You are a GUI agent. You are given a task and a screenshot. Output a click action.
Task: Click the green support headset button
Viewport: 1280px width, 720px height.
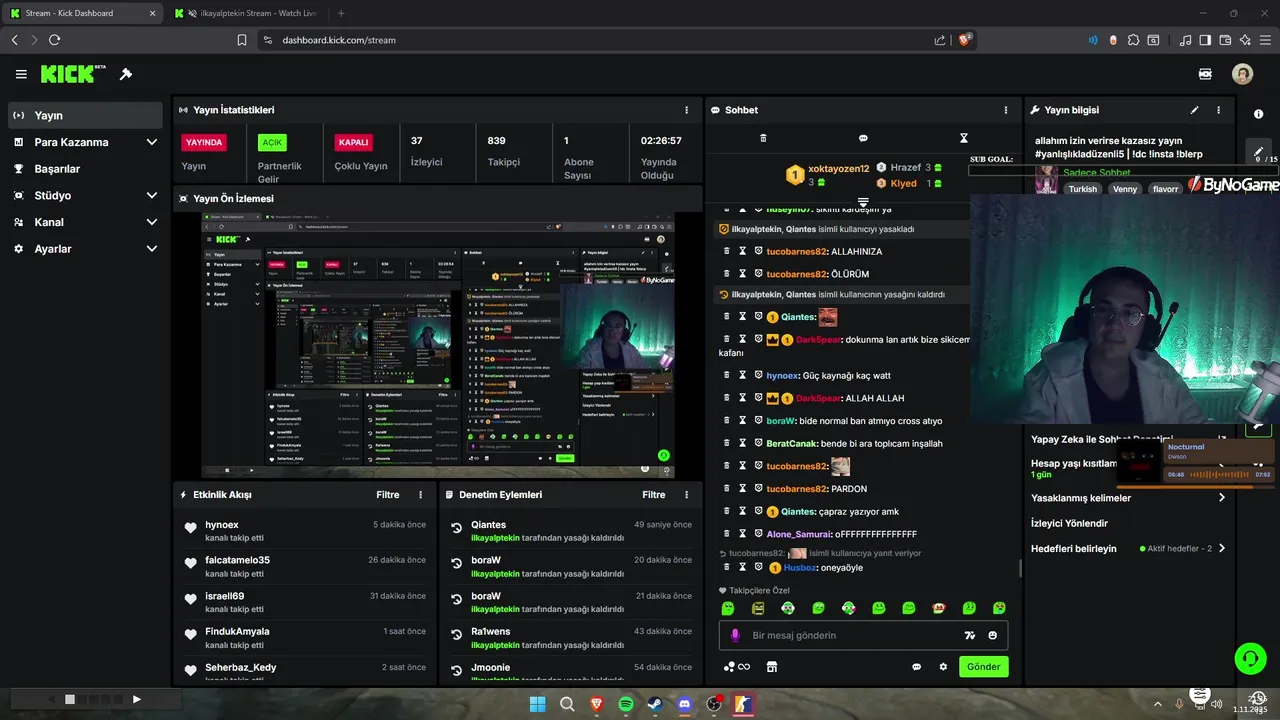(1250, 658)
